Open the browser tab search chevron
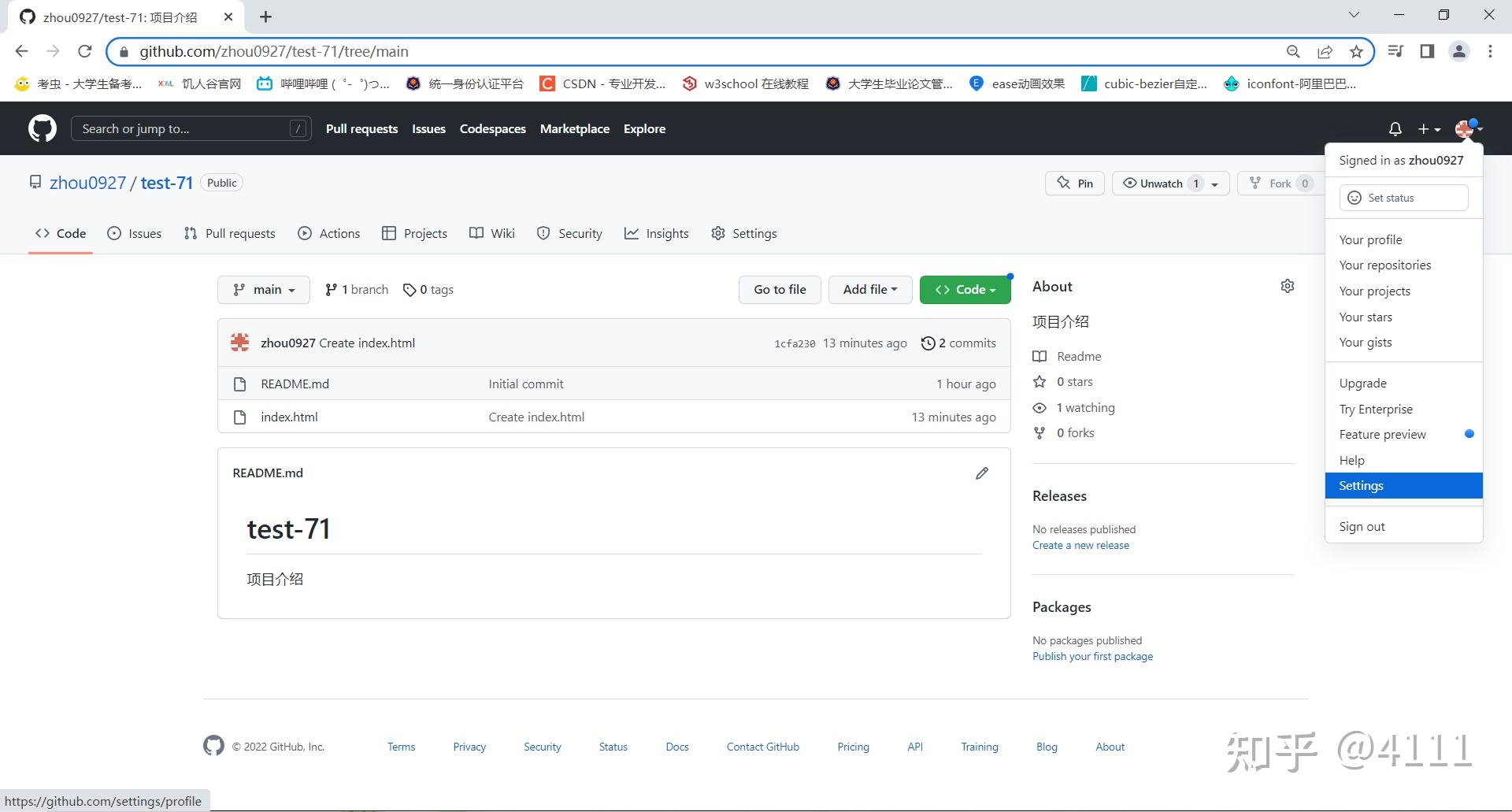The height and width of the screenshot is (812, 1512). tap(1354, 15)
